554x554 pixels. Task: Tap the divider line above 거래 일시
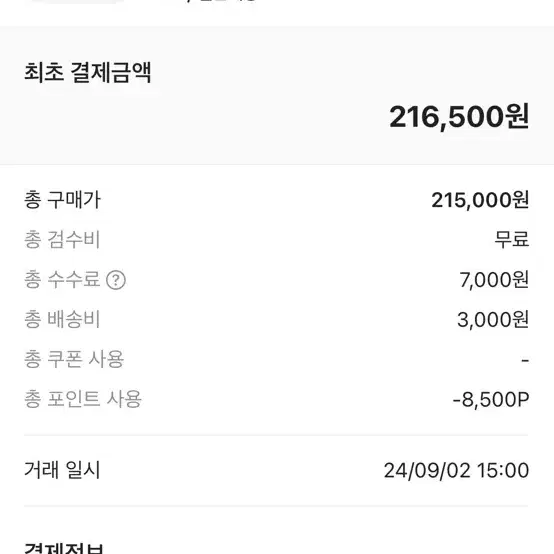276,435
